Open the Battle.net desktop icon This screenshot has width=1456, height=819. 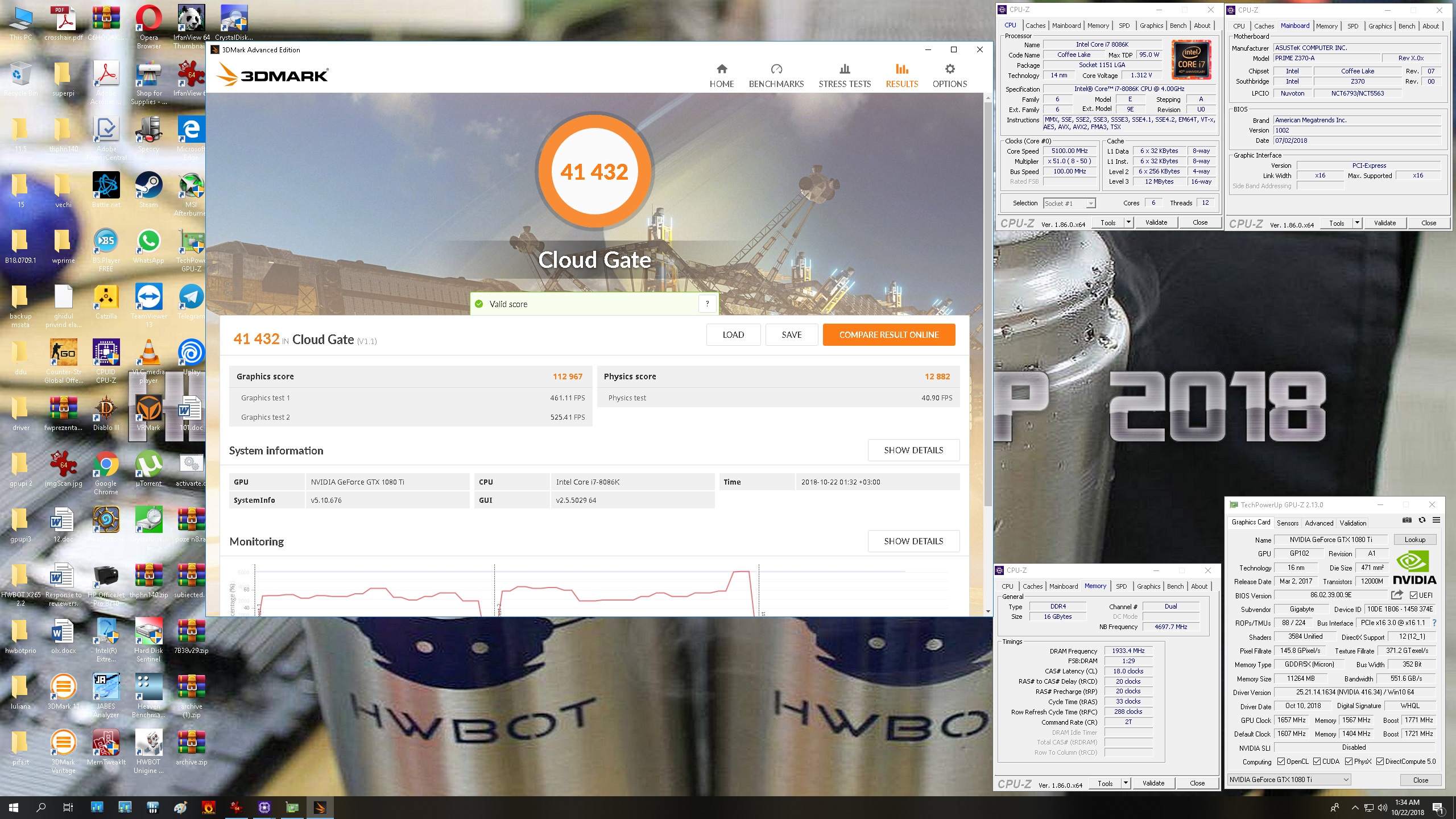click(x=106, y=191)
